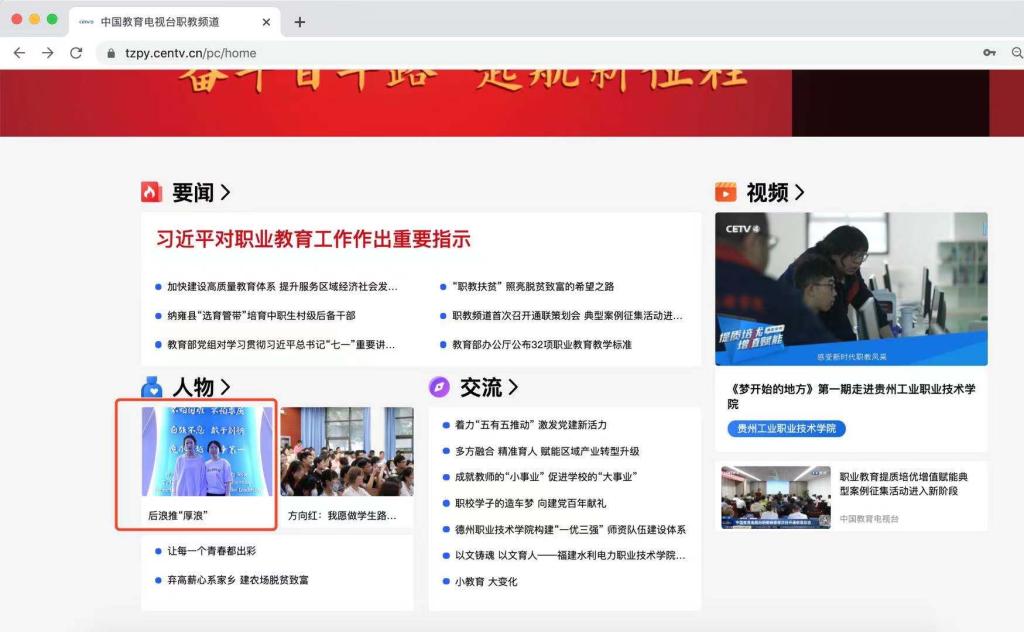Click the browser back arrow
The width and height of the screenshot is (1024, 632).
tap(19, 53)
